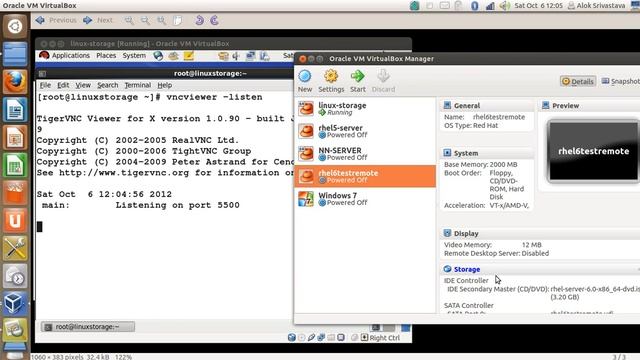Open the Storage section header link
This screenshot has height=360, width=640.
467,269
